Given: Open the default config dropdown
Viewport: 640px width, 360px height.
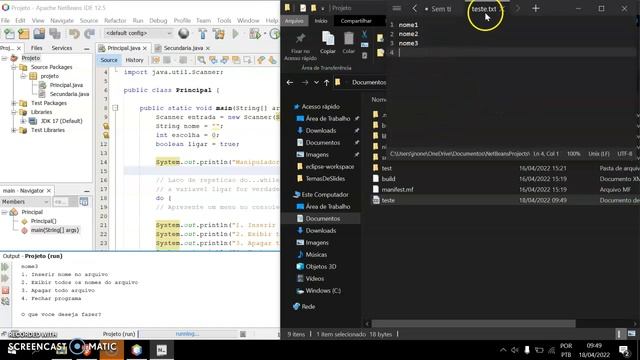Looking at the screenshot, I should tap(138, 33).
